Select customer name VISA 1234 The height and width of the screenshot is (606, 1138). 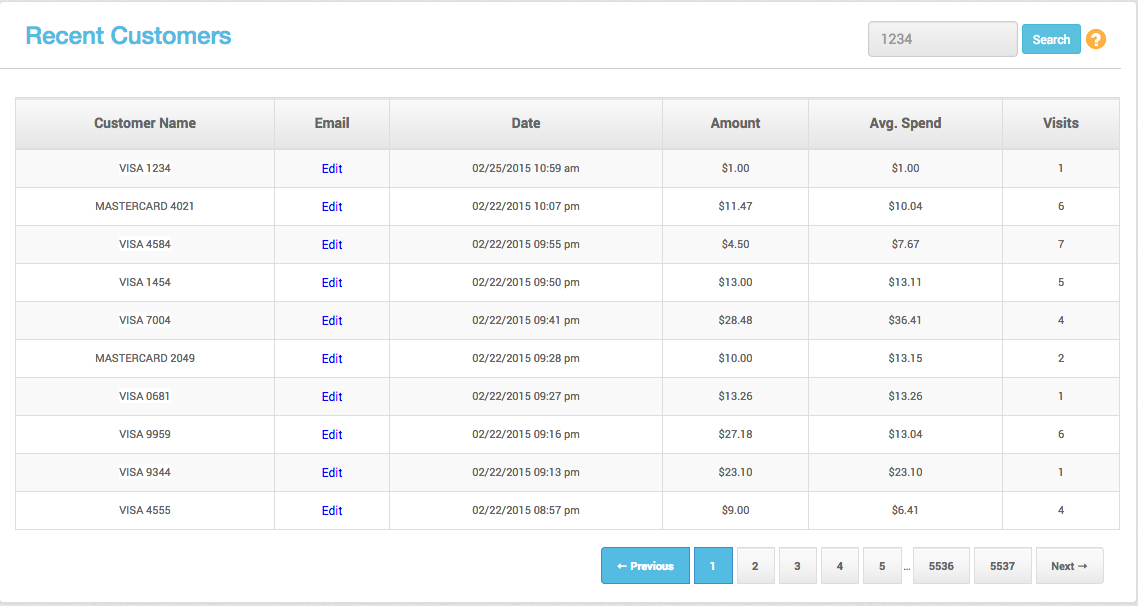pyautogui.click(x=145, y=168)
